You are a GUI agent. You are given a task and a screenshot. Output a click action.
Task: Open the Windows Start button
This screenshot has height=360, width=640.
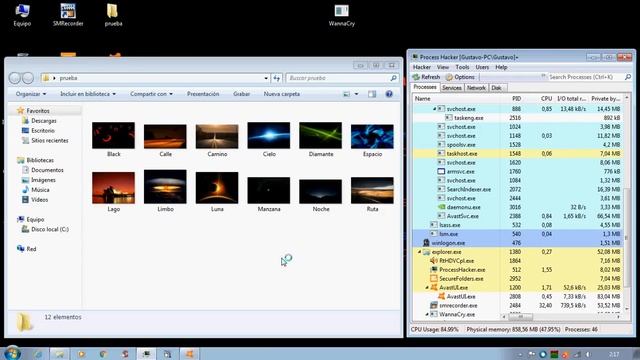pyautogui.click(x=12, y=353)
